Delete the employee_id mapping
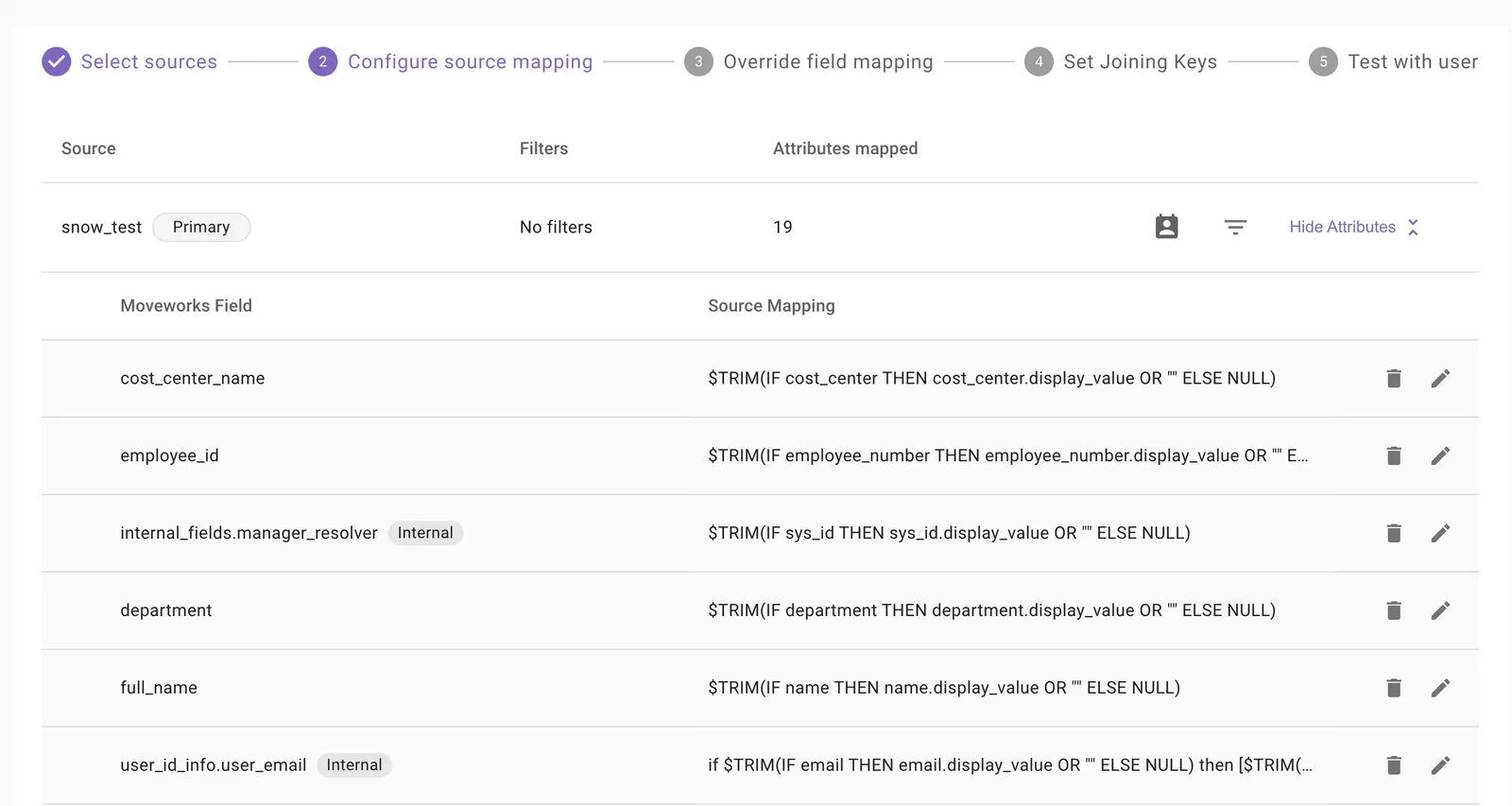 click(x=1394, y=455)
